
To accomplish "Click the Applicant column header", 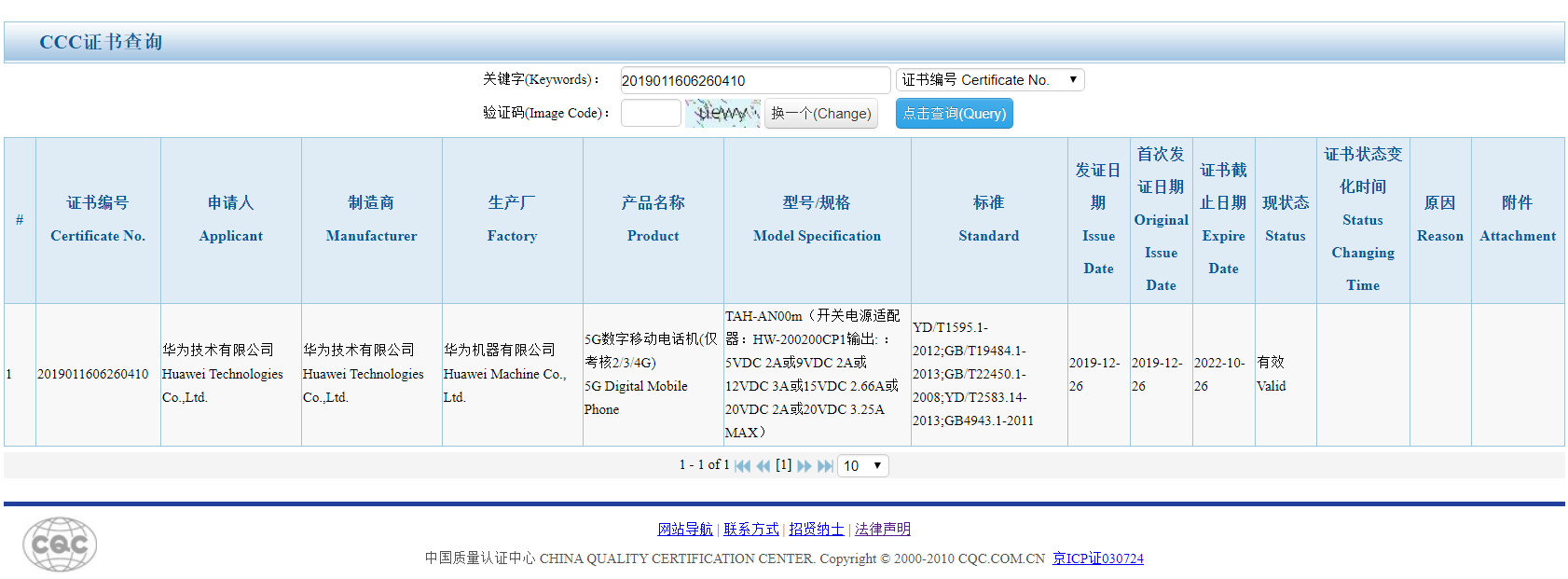I will (x=231, y=220).
